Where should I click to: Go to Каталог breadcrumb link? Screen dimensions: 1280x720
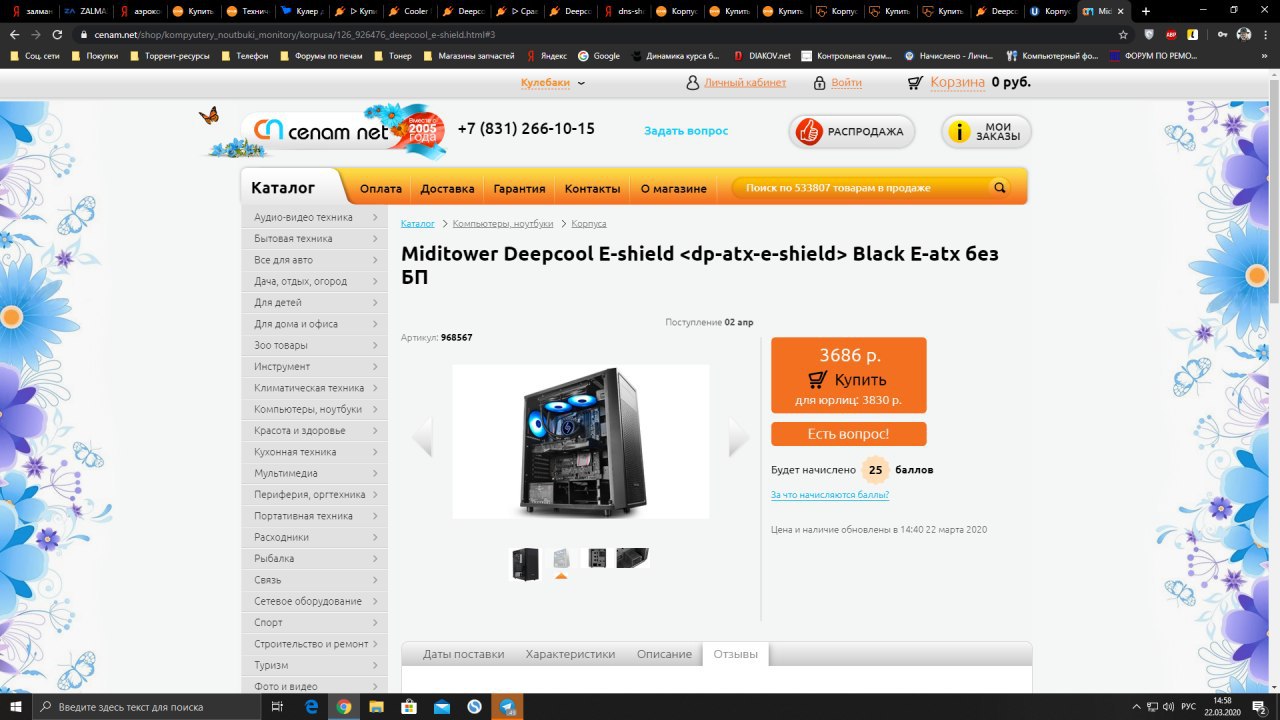point(418,224)
